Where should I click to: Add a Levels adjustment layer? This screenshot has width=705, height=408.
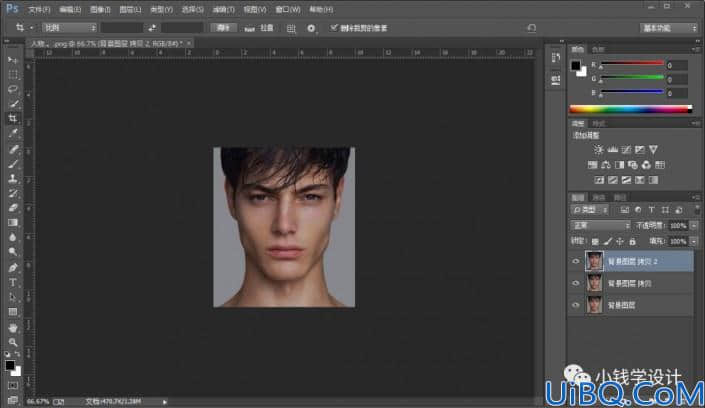click(612, 150)
